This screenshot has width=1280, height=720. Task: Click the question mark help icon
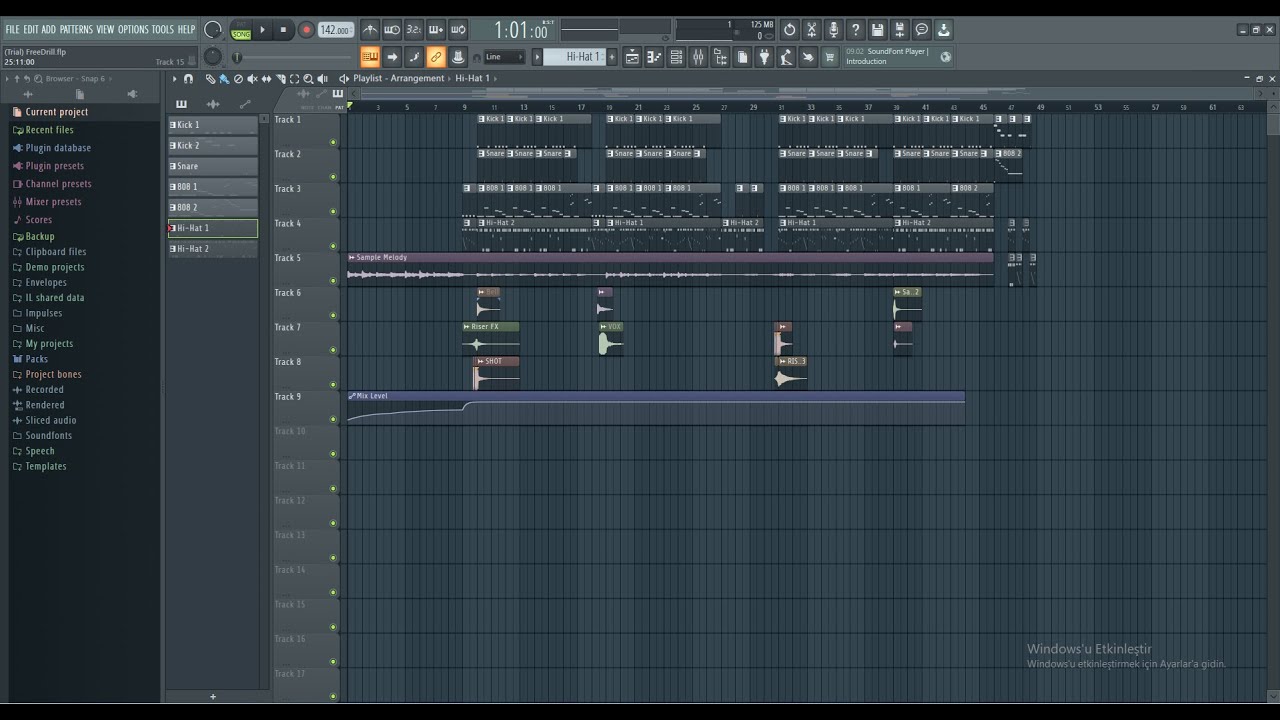[x=855, y=30]
